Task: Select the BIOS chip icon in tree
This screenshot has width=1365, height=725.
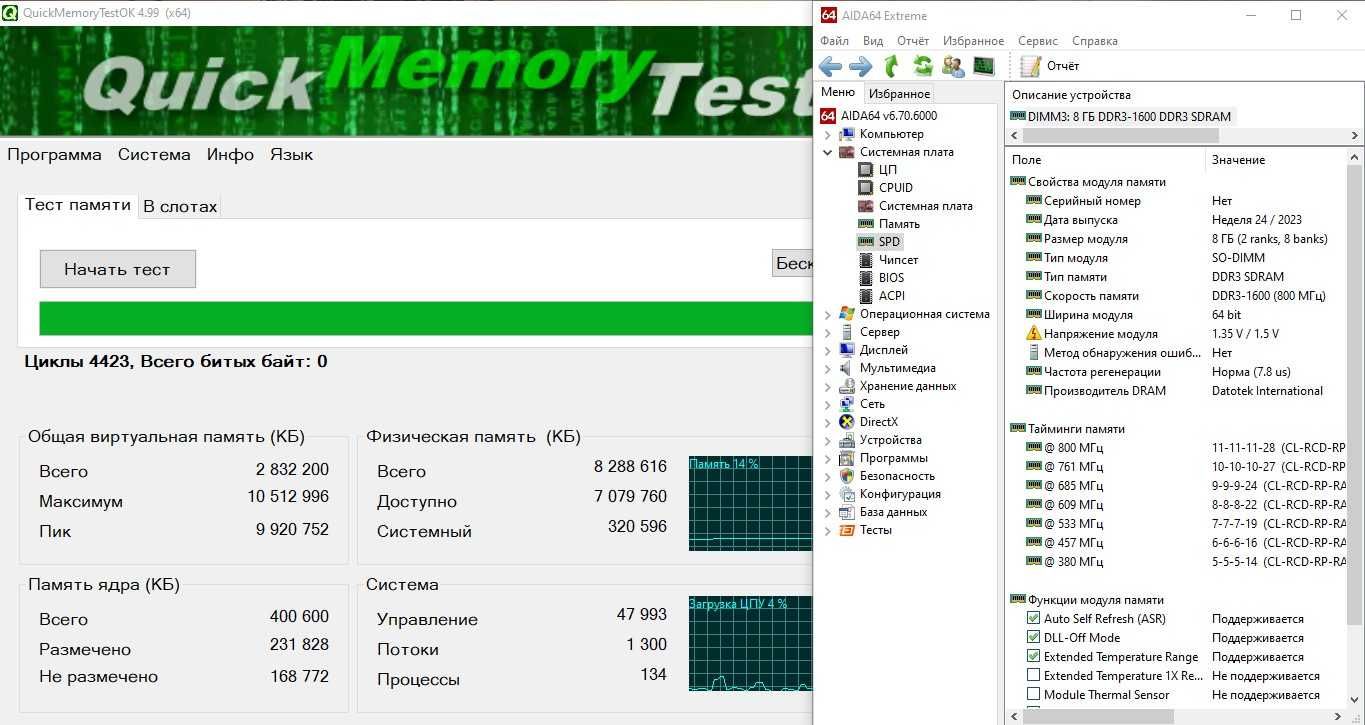Action: tap(866, 278)
